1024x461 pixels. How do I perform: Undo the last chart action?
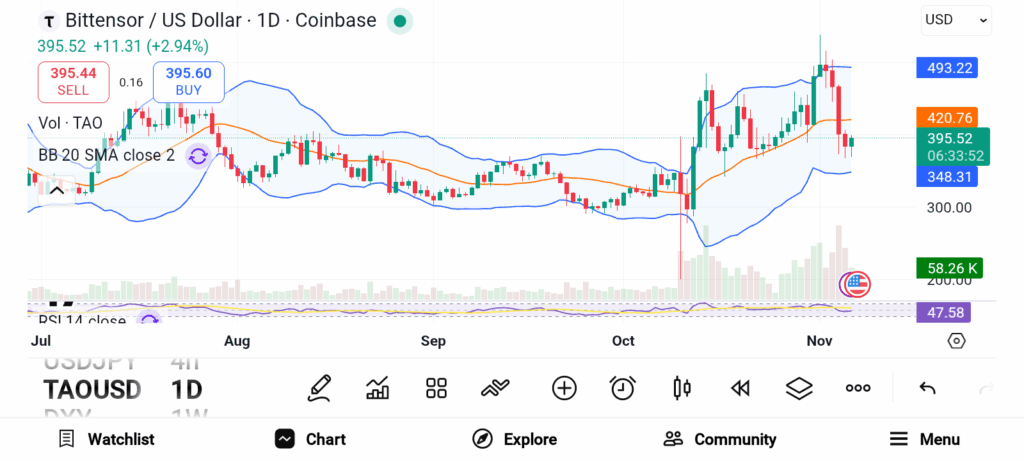[x=927, y=388]
